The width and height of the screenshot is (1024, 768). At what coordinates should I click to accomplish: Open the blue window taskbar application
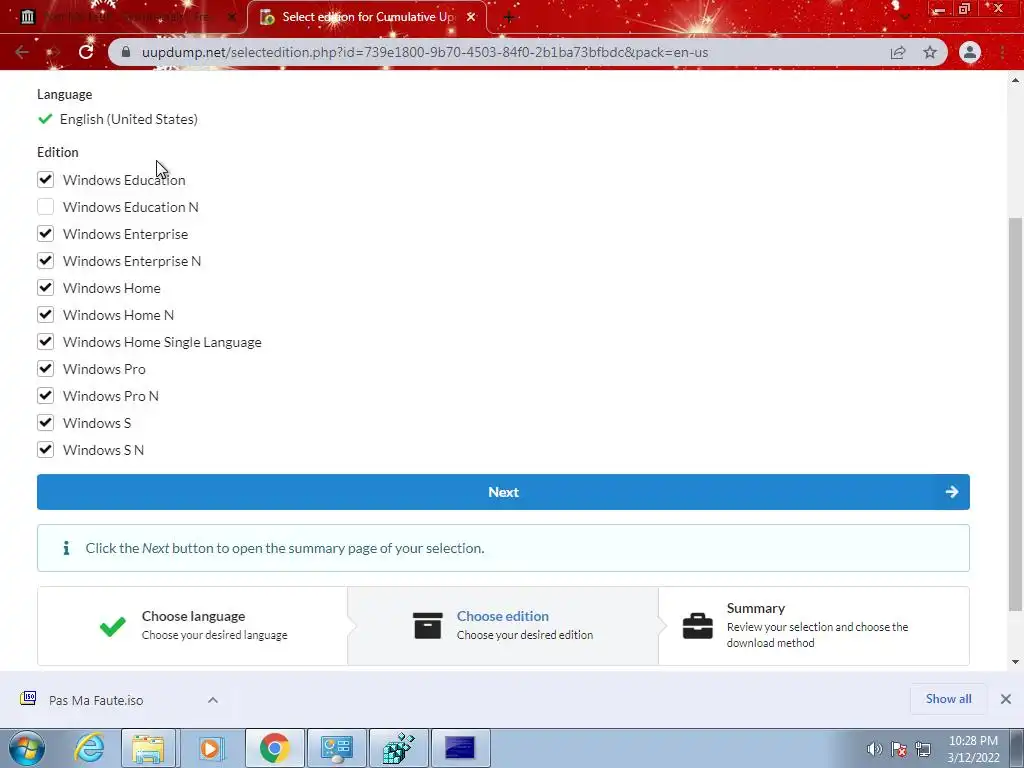460,748
